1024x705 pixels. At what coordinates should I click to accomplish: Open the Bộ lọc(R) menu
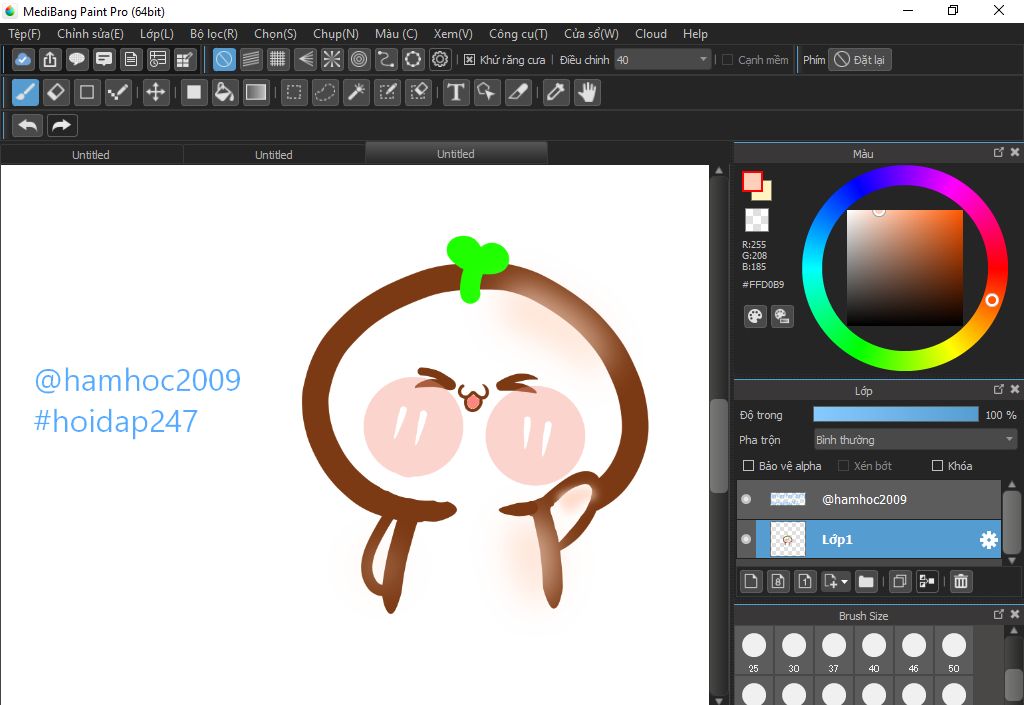point(213,34)
